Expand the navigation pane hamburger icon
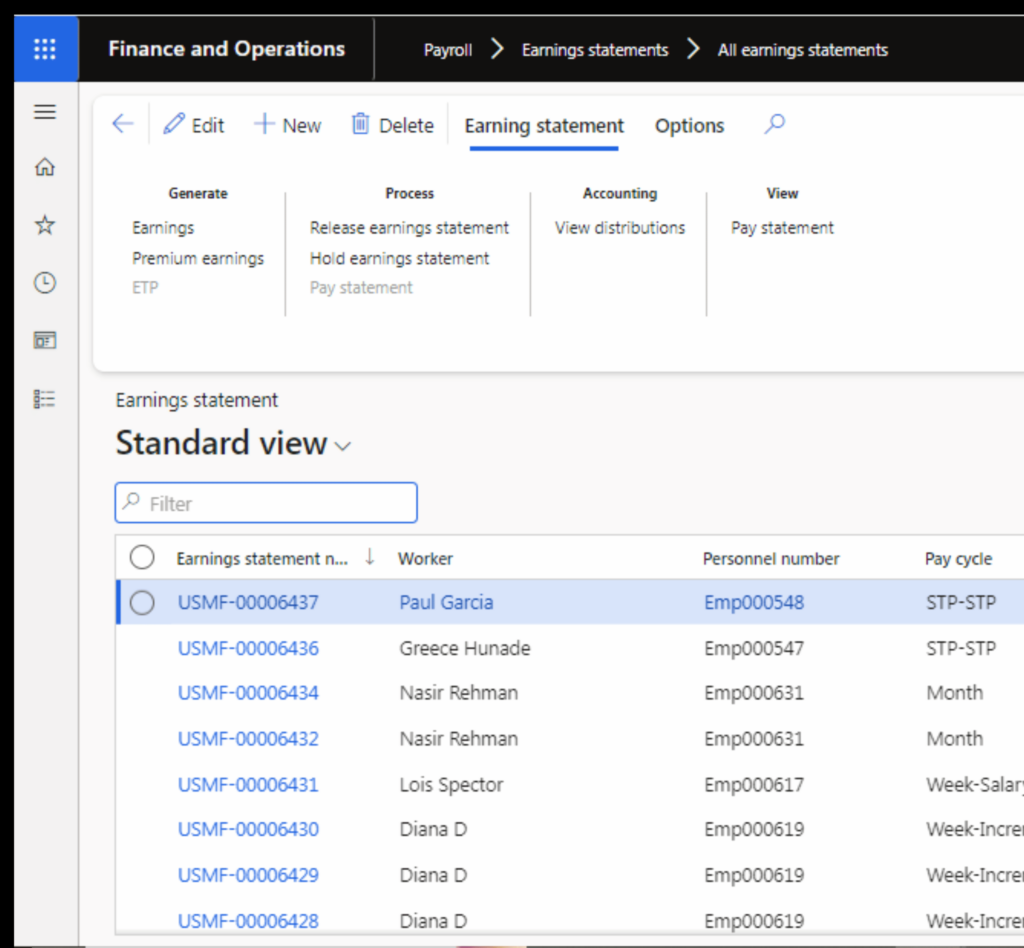The height and width of the screenshot is (948, 1024). tap(44, 111)
